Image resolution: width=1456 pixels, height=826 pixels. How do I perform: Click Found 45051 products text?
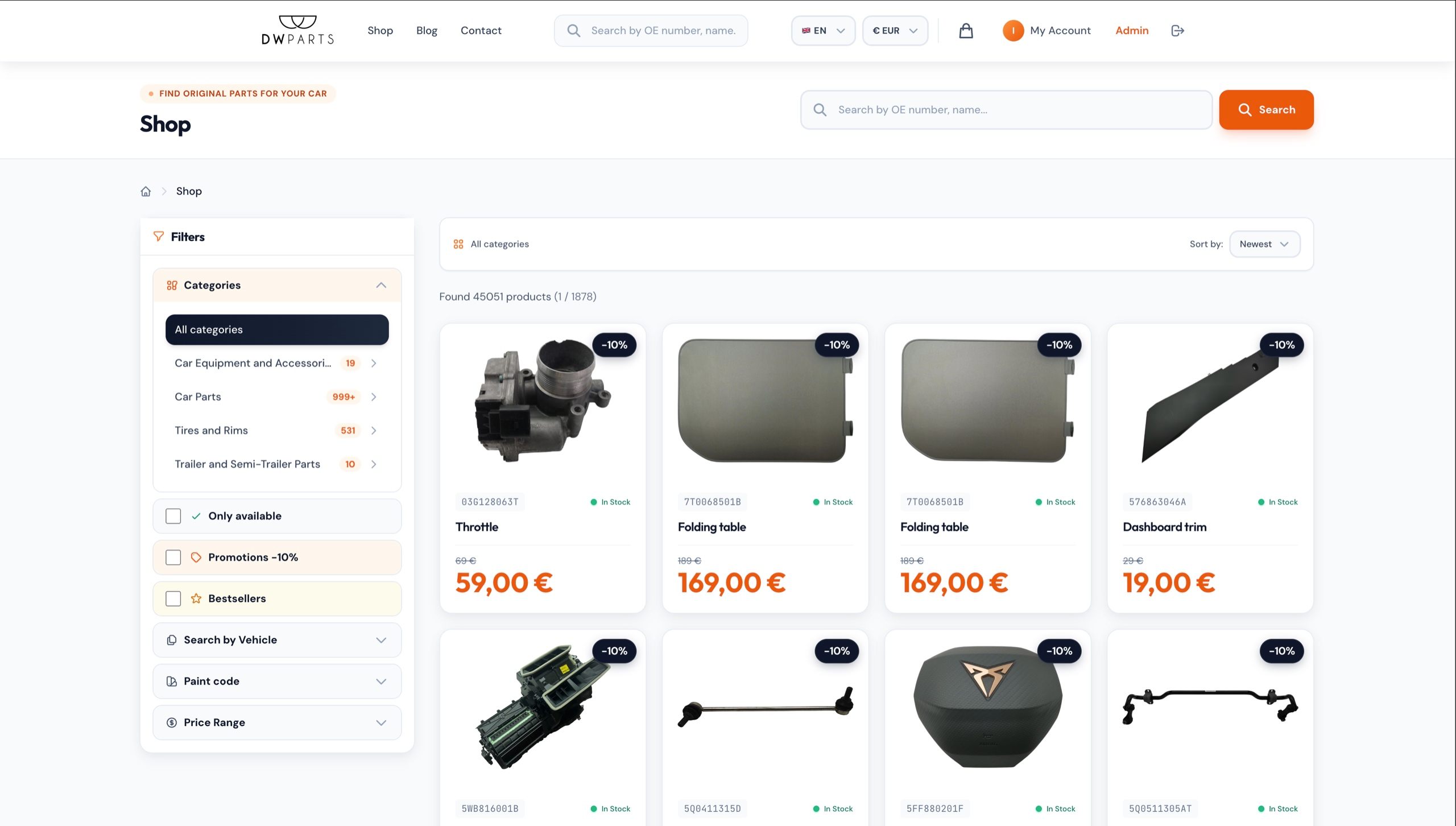[x=518, y=297]
